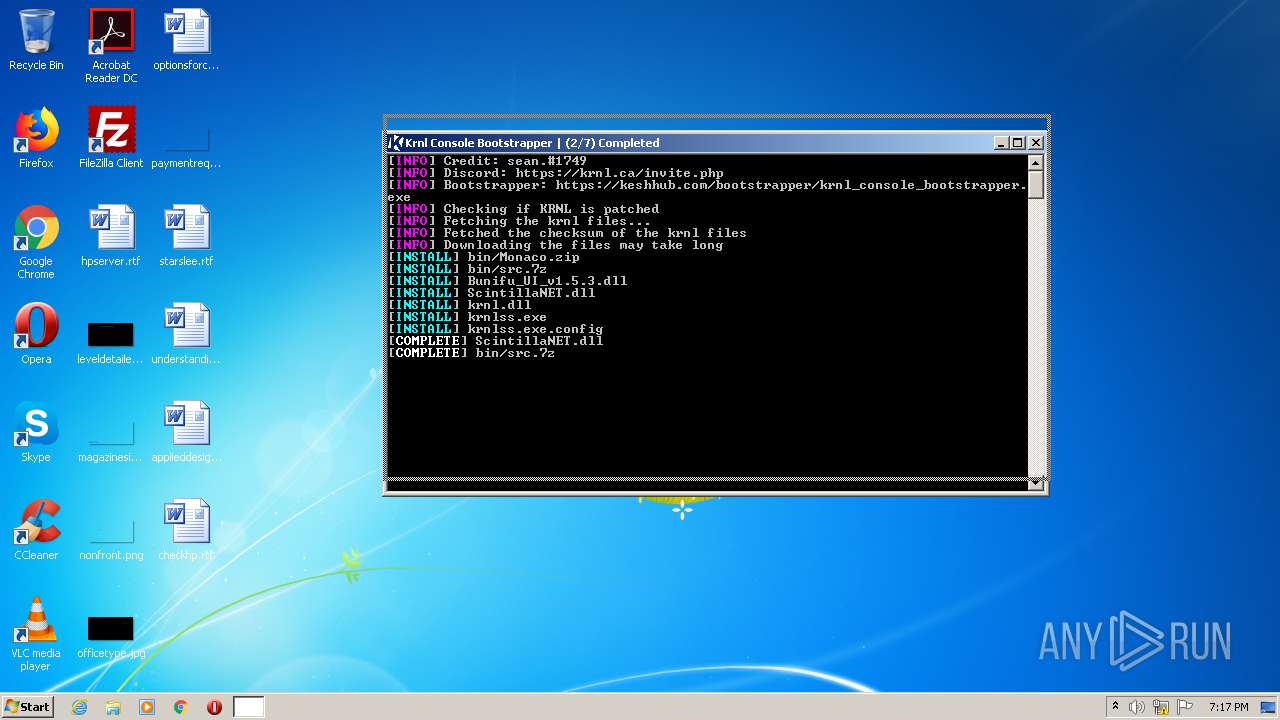Viewport: 1280px width, 720px height.
Task: Open hpserver.rtf document
Action: point(111,236)
